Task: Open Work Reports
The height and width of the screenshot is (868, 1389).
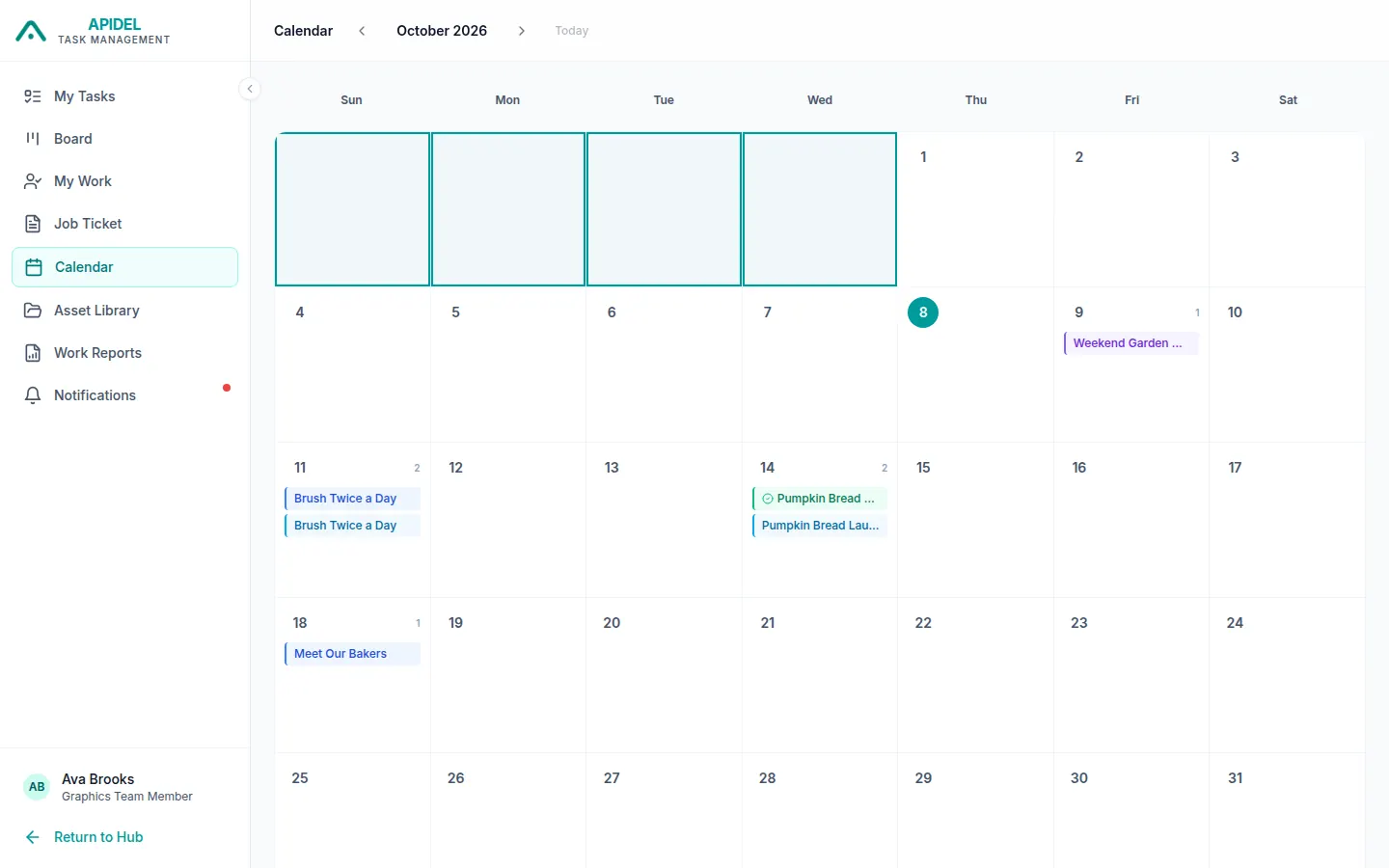Action: 125,353
